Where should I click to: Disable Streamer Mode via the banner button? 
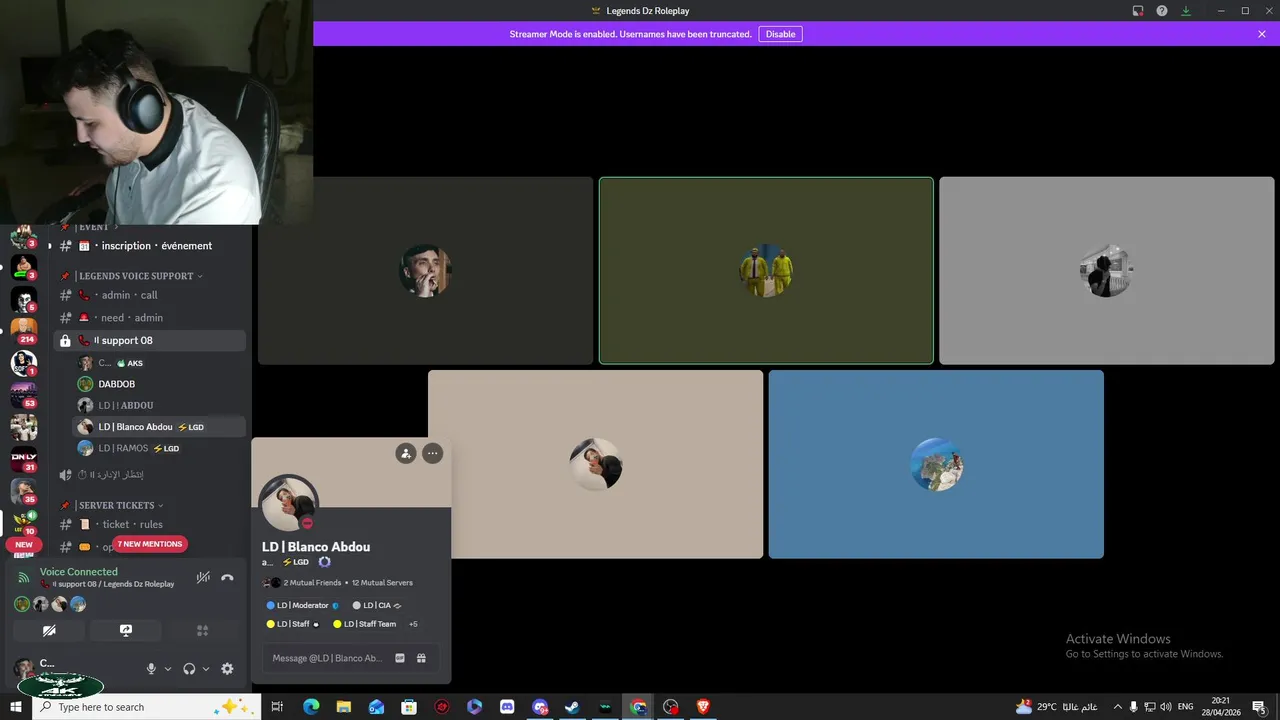pyautogui.click(x=780, y=34)
